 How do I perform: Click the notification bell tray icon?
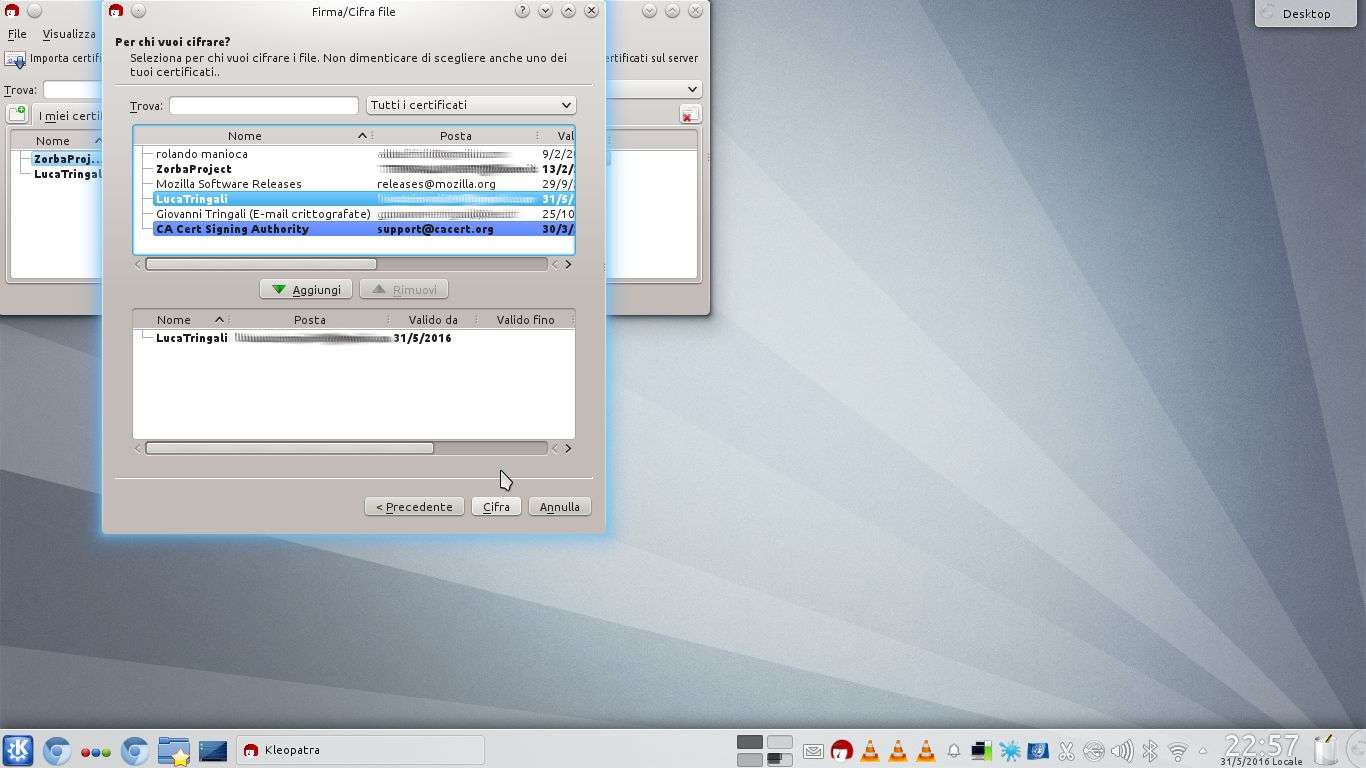(x=953, y=750)
